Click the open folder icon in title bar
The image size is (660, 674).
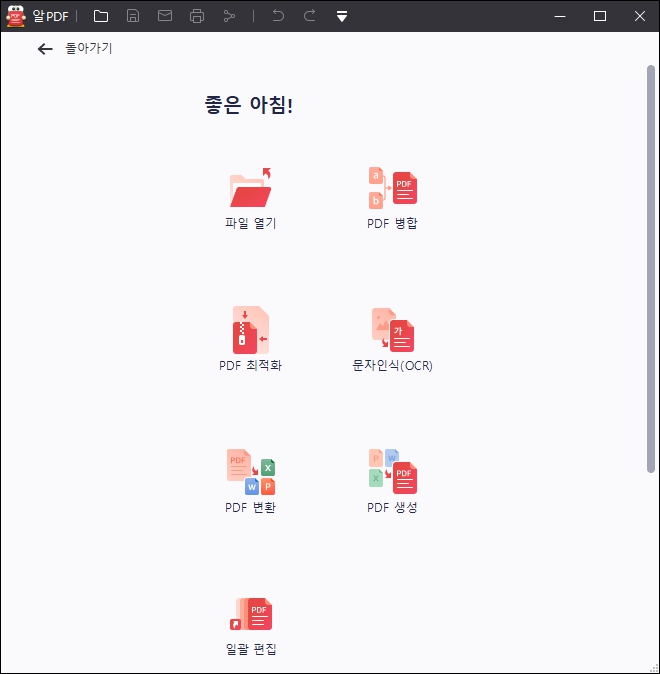tap(101, 16)
